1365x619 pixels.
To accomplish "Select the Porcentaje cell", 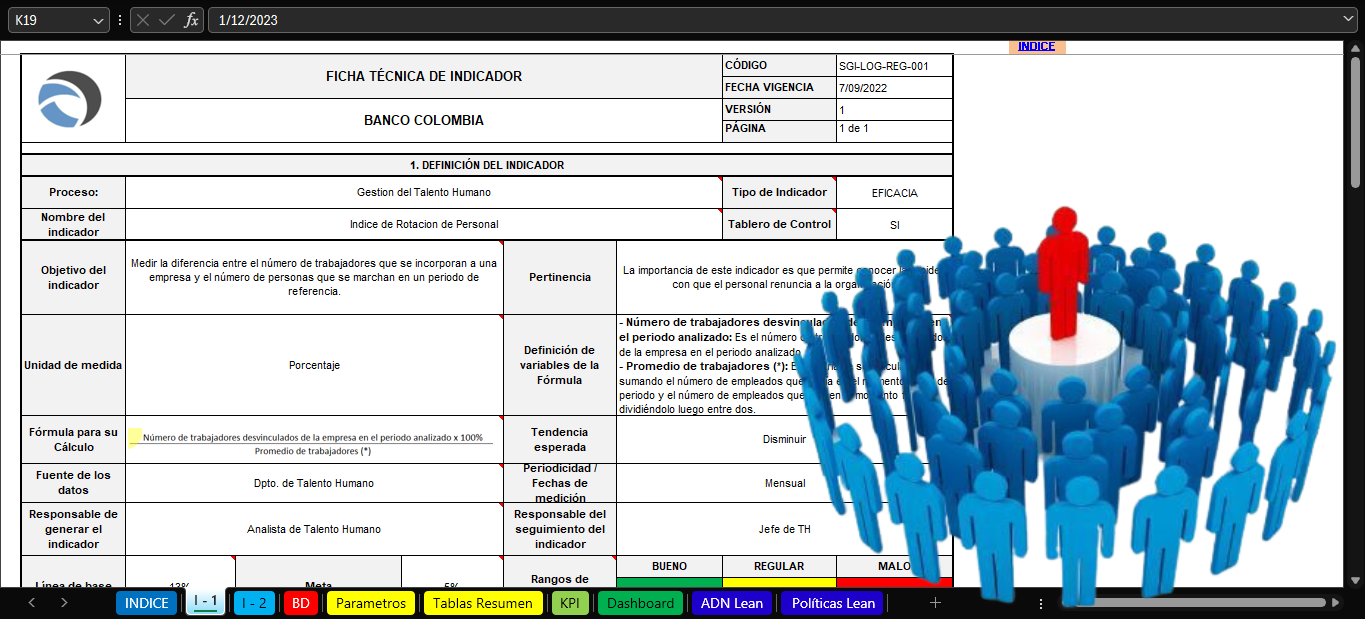I will pyautogui.click(x=314, y=365).
